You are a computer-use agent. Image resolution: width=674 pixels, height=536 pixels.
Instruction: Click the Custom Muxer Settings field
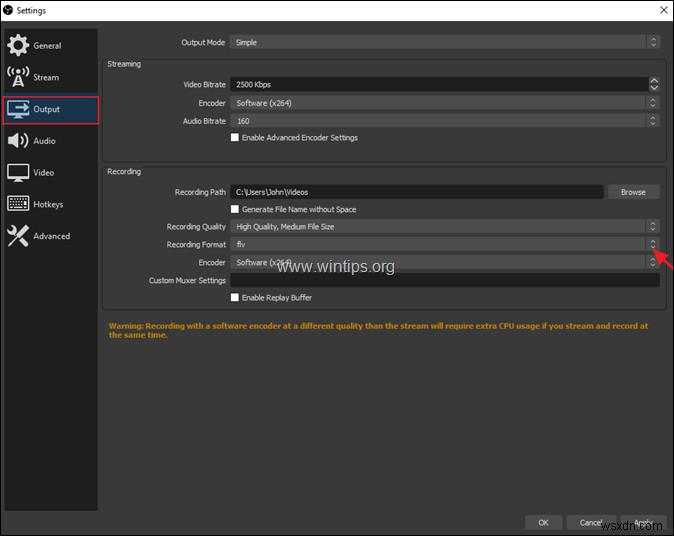coord(444,280)
